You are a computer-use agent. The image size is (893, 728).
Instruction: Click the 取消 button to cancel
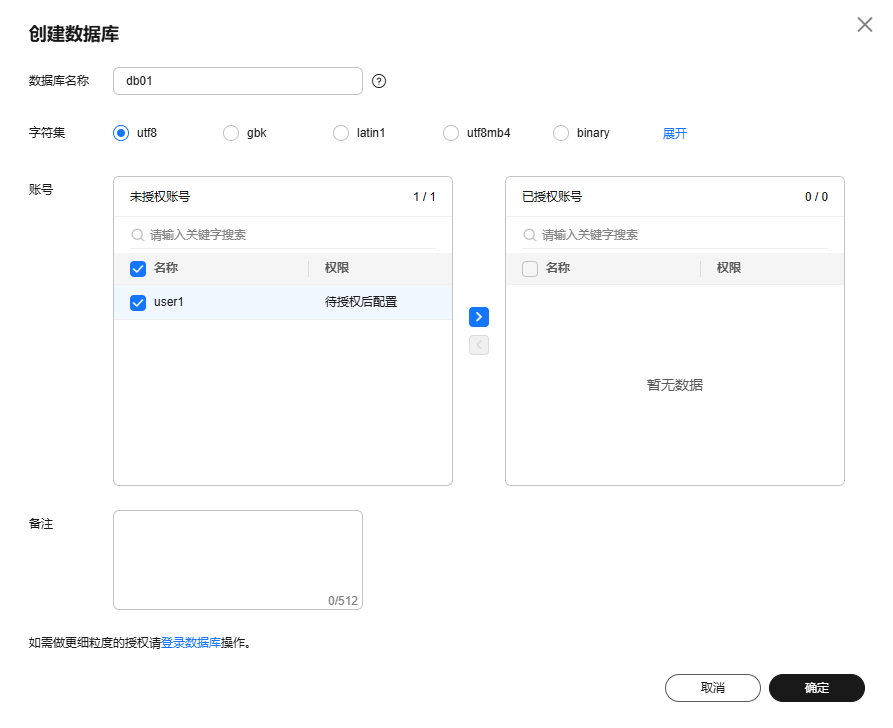point(713,688)
